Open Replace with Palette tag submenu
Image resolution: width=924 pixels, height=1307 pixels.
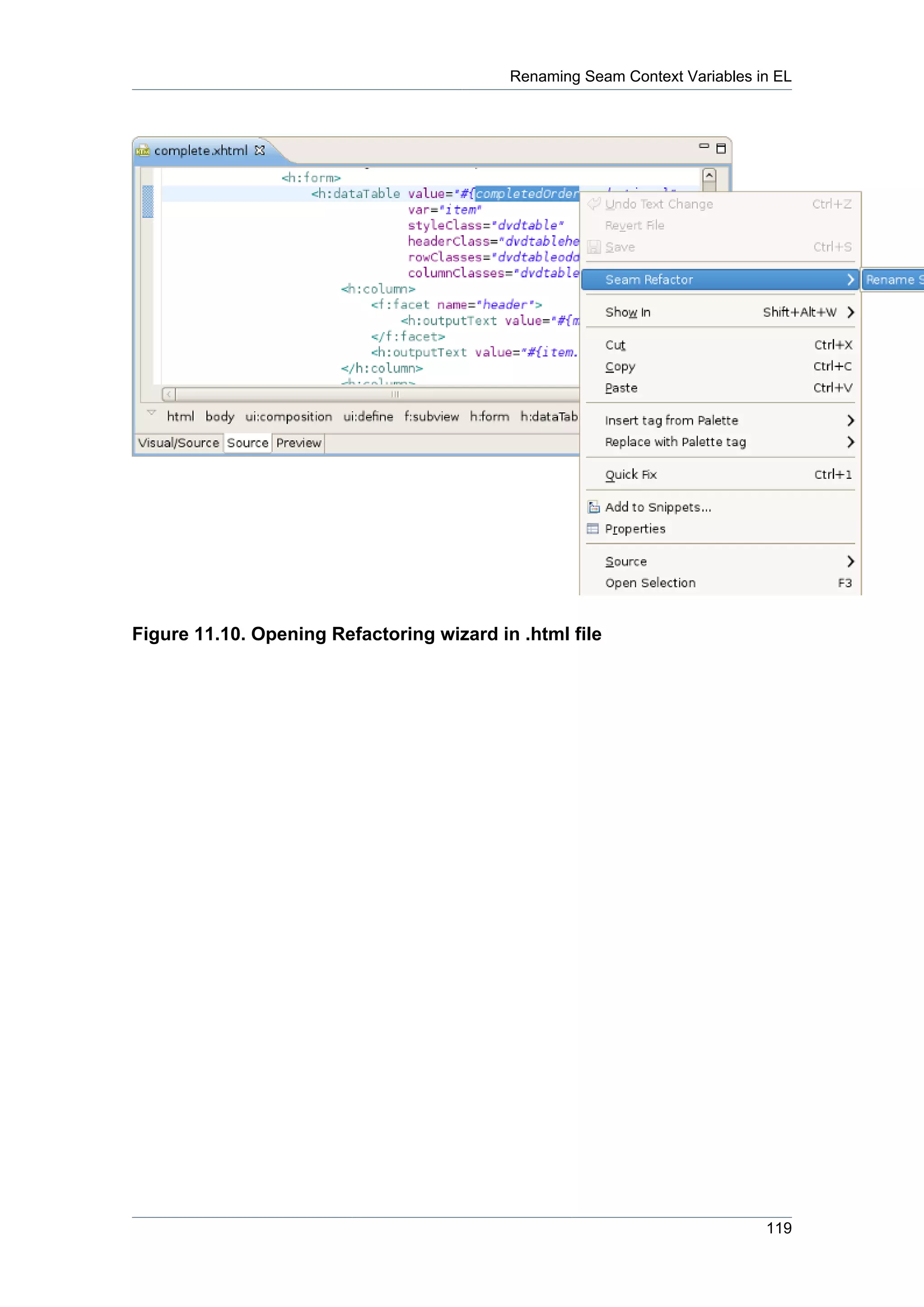[x=720, y=442]
